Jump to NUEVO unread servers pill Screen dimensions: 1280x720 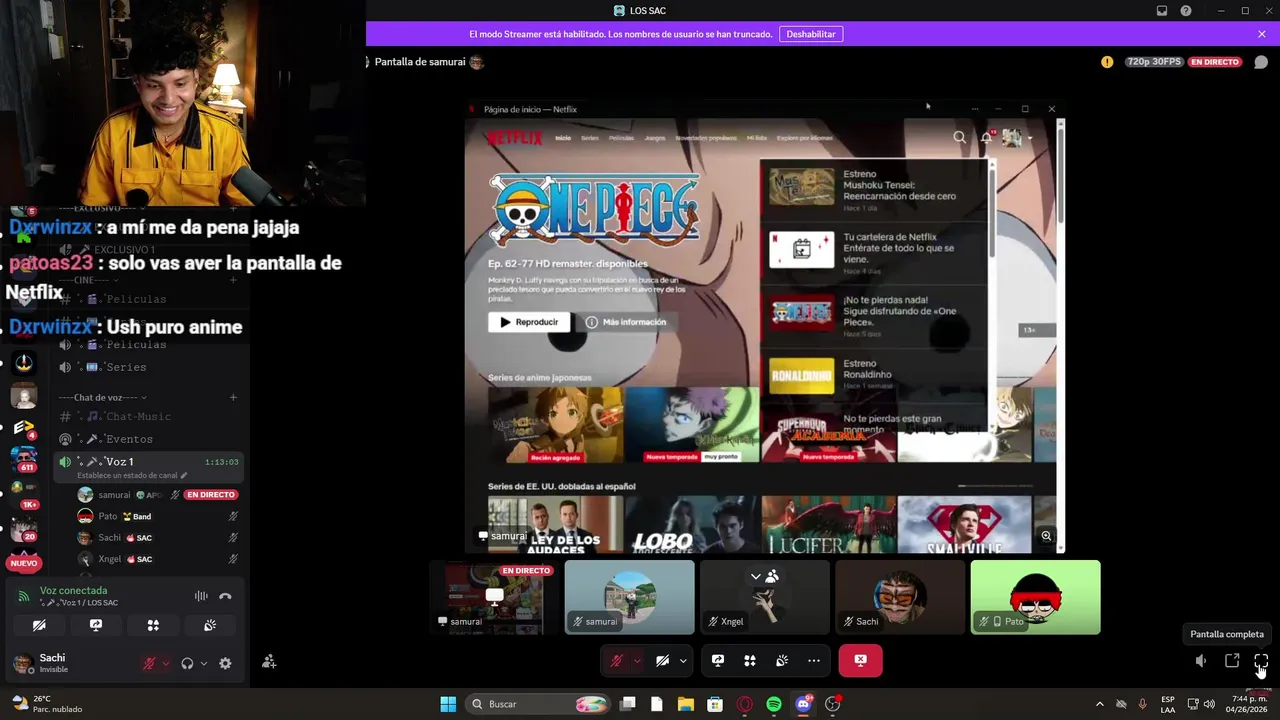24,563
